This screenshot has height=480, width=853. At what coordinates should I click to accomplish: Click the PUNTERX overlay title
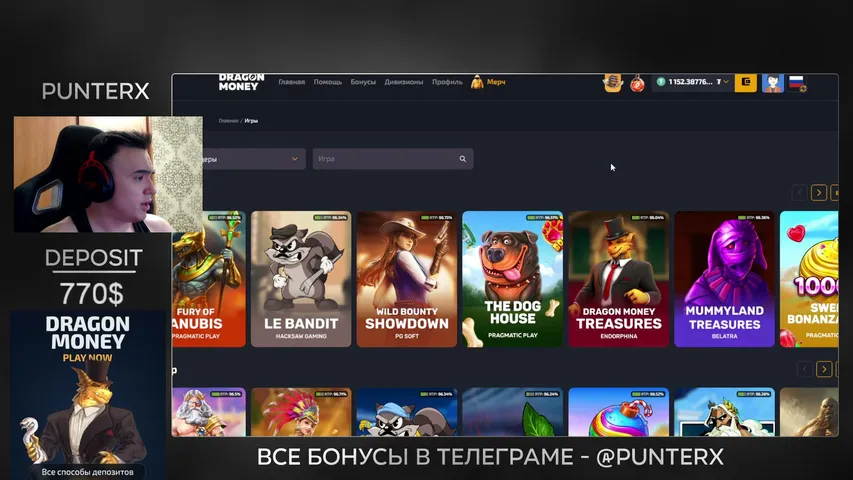pyautogui.click(x=95, y=91)
